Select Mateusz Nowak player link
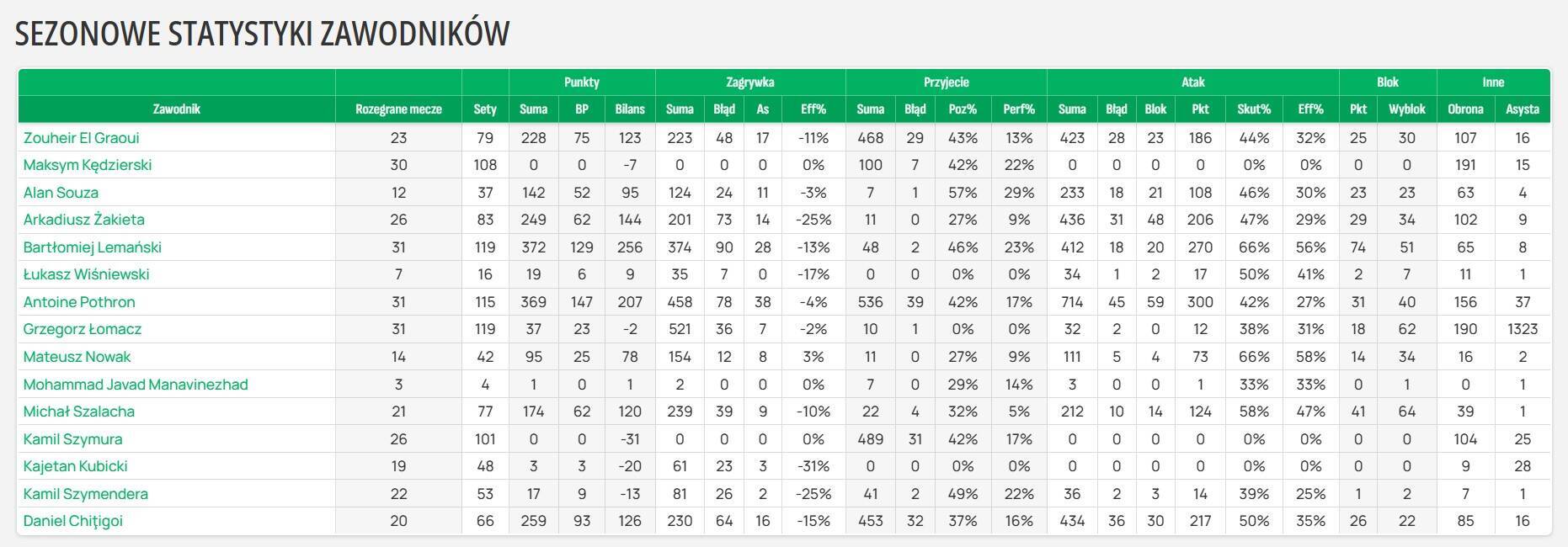The height and width of the screenshot is (547, 1568). tap(77, 357)
